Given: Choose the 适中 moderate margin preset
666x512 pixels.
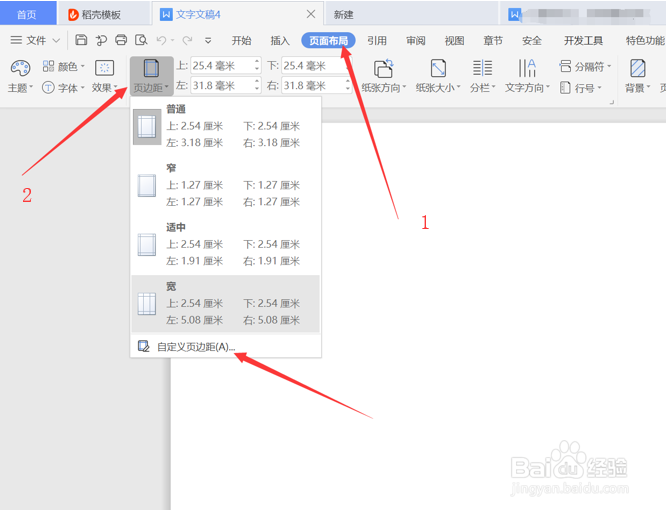Looking at the screenshot, I should (226, 245).
